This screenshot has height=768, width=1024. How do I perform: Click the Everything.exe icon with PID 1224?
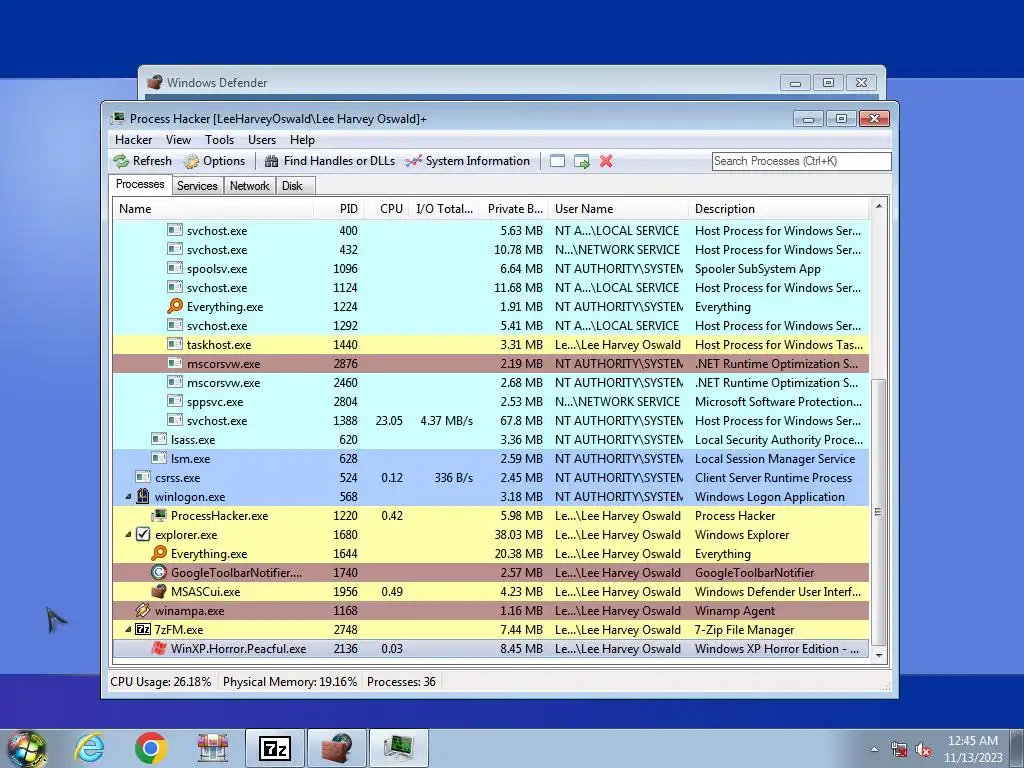point(175,306)
